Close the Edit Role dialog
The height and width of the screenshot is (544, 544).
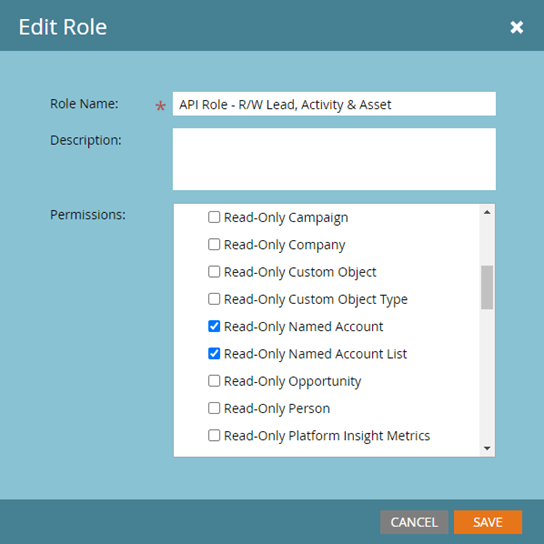(x=517, y=27)
